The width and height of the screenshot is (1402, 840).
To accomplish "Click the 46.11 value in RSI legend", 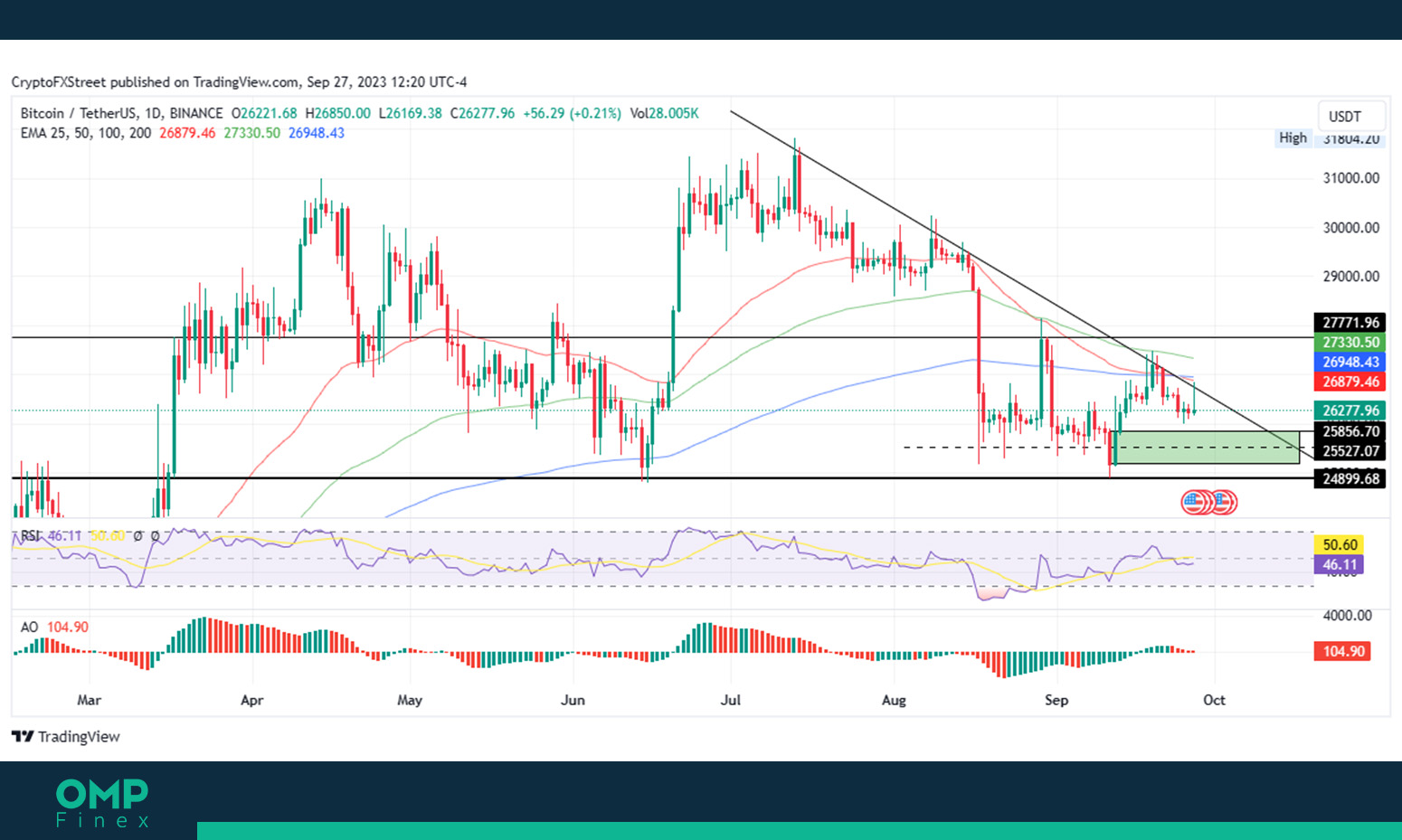I will tap(64, 536).
